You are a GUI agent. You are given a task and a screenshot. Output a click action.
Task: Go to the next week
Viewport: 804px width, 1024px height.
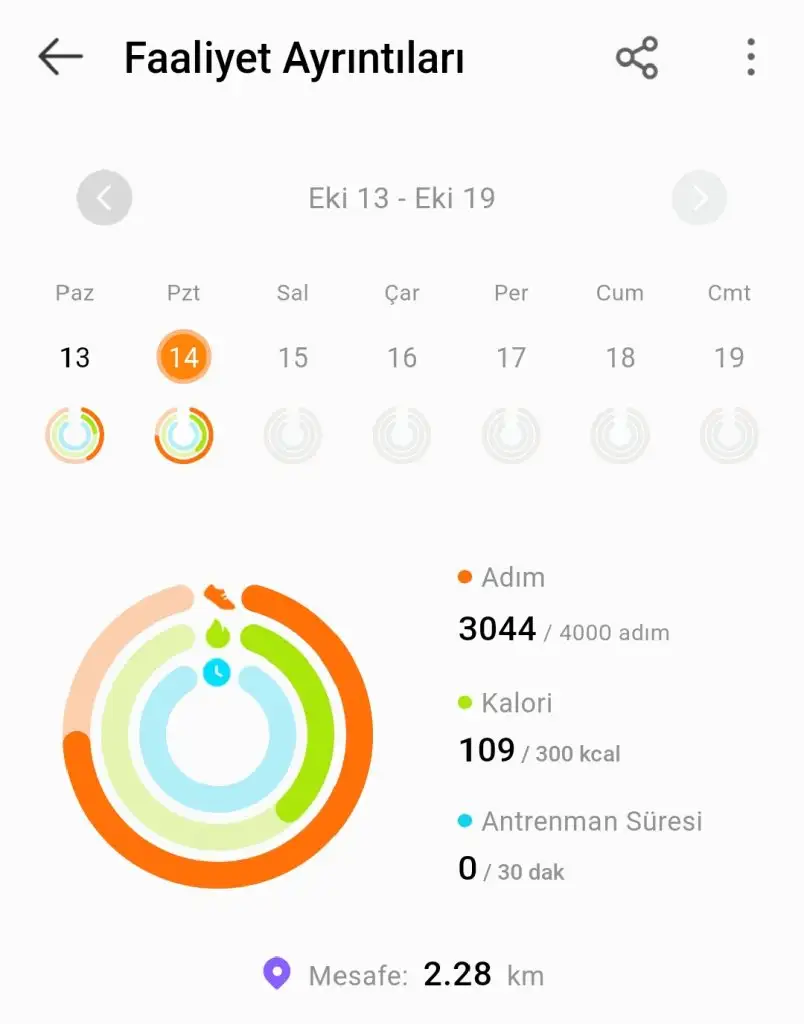(699, 198)
